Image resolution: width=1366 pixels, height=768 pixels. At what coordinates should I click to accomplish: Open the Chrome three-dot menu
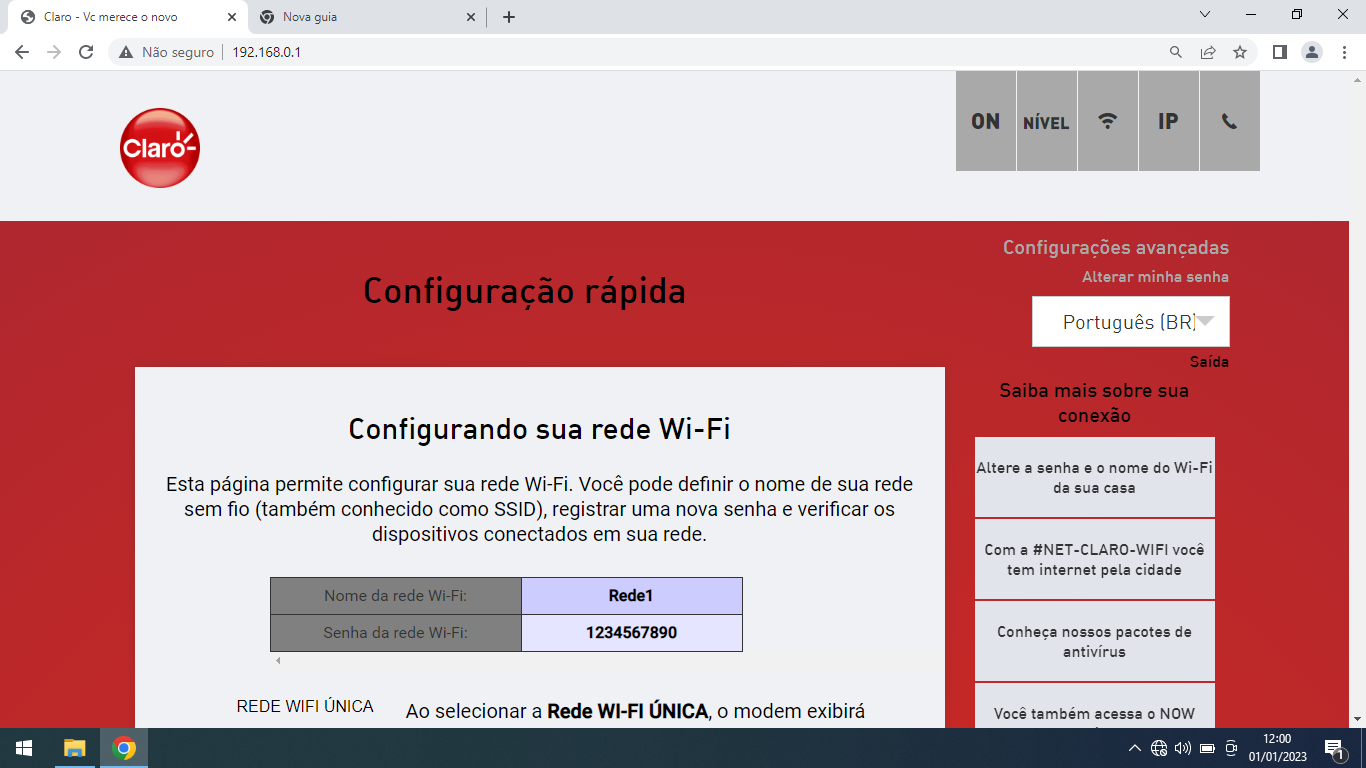tap(1344, 52)
